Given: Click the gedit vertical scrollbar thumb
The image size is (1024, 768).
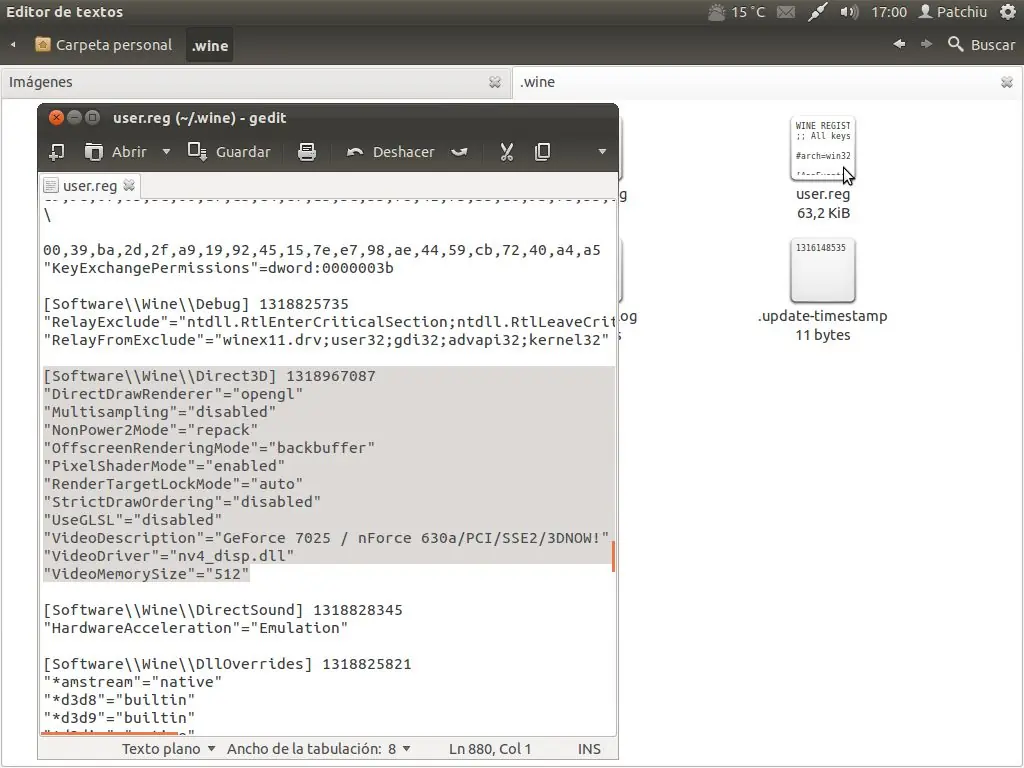Looking at the screenshot, I should [613, 556].
